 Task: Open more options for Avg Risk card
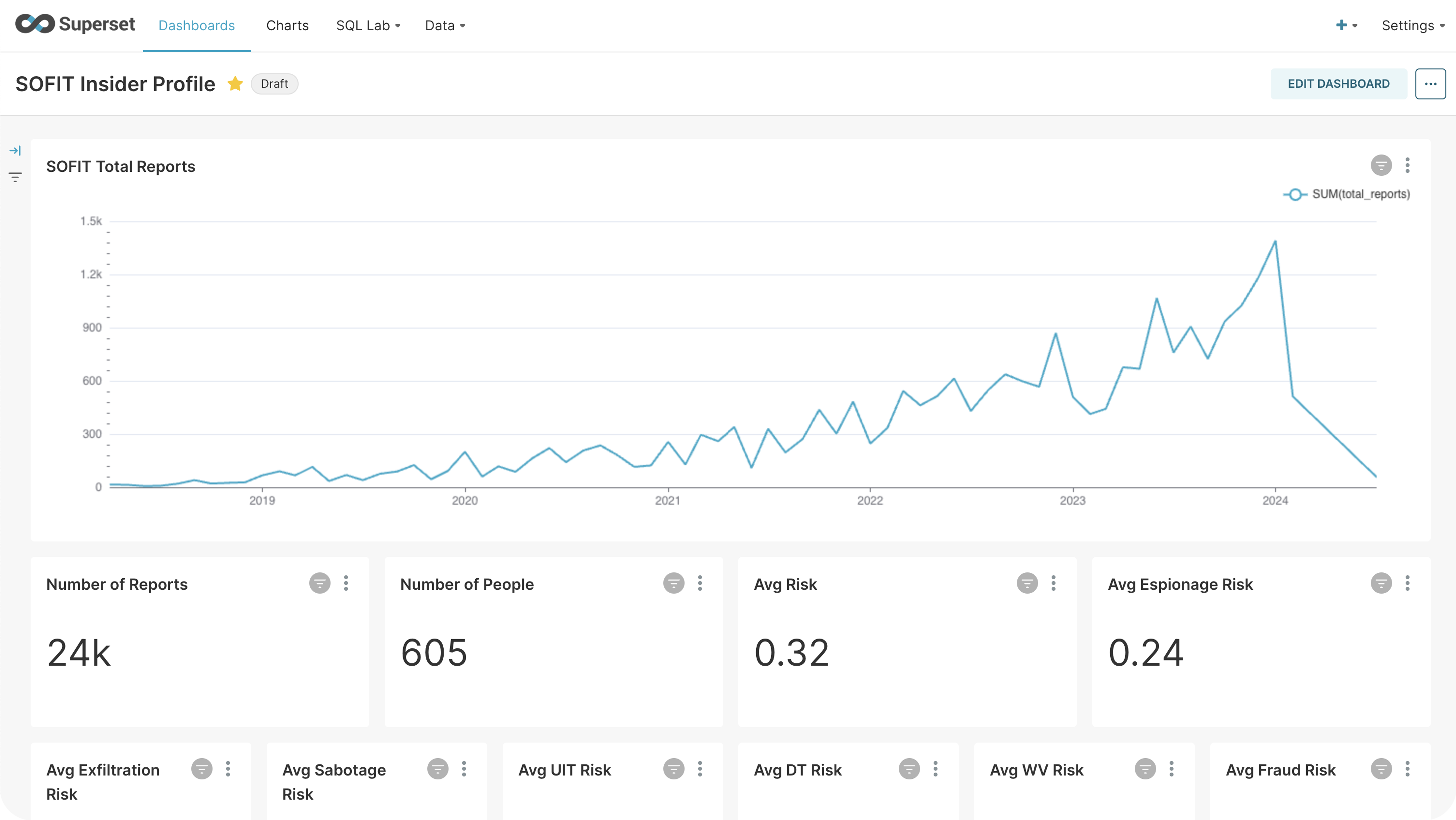click(x=1054, y=583)
